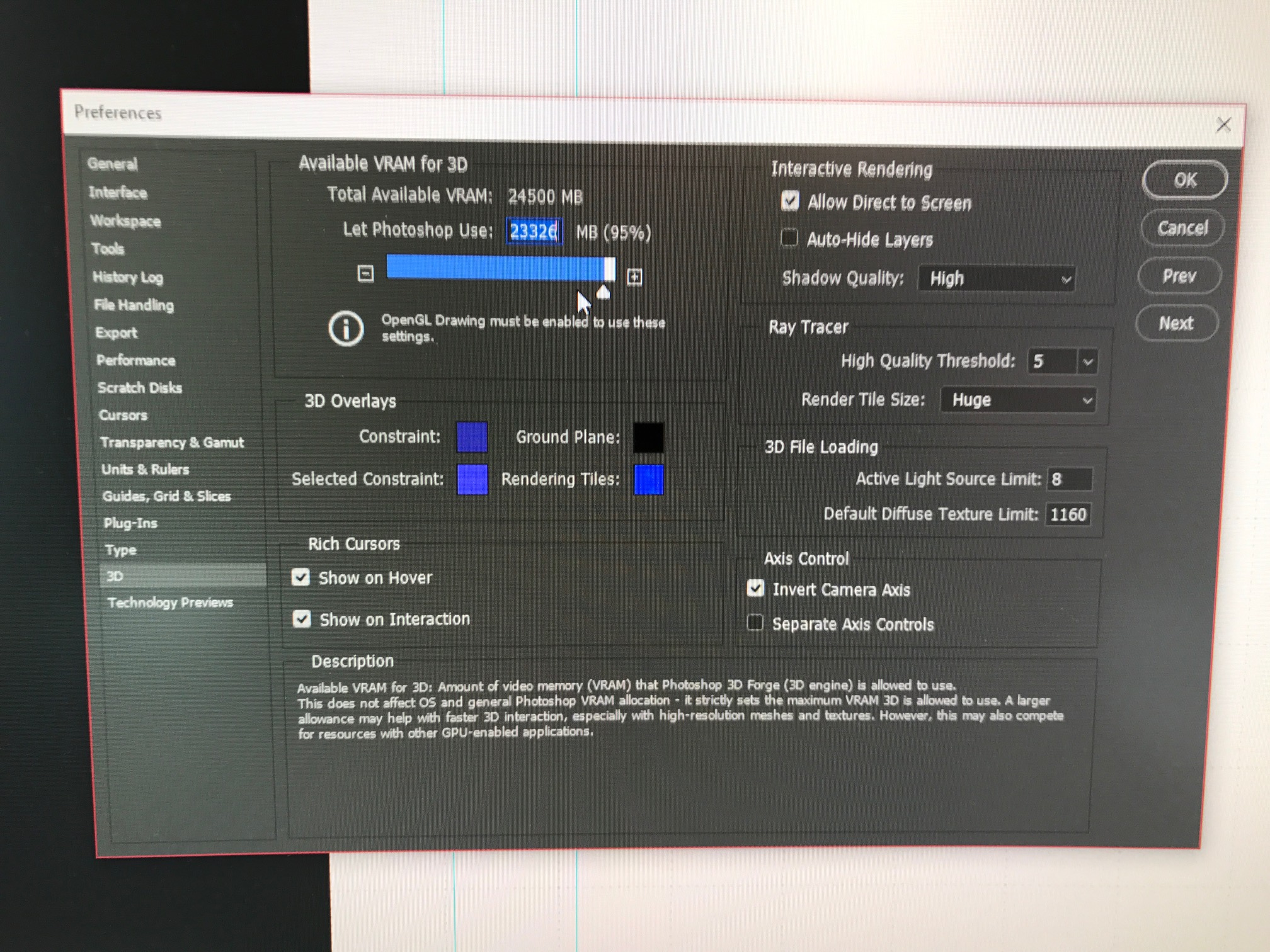Select the 3D preferences category
The image size is (1270, 952).
point(183,575)
